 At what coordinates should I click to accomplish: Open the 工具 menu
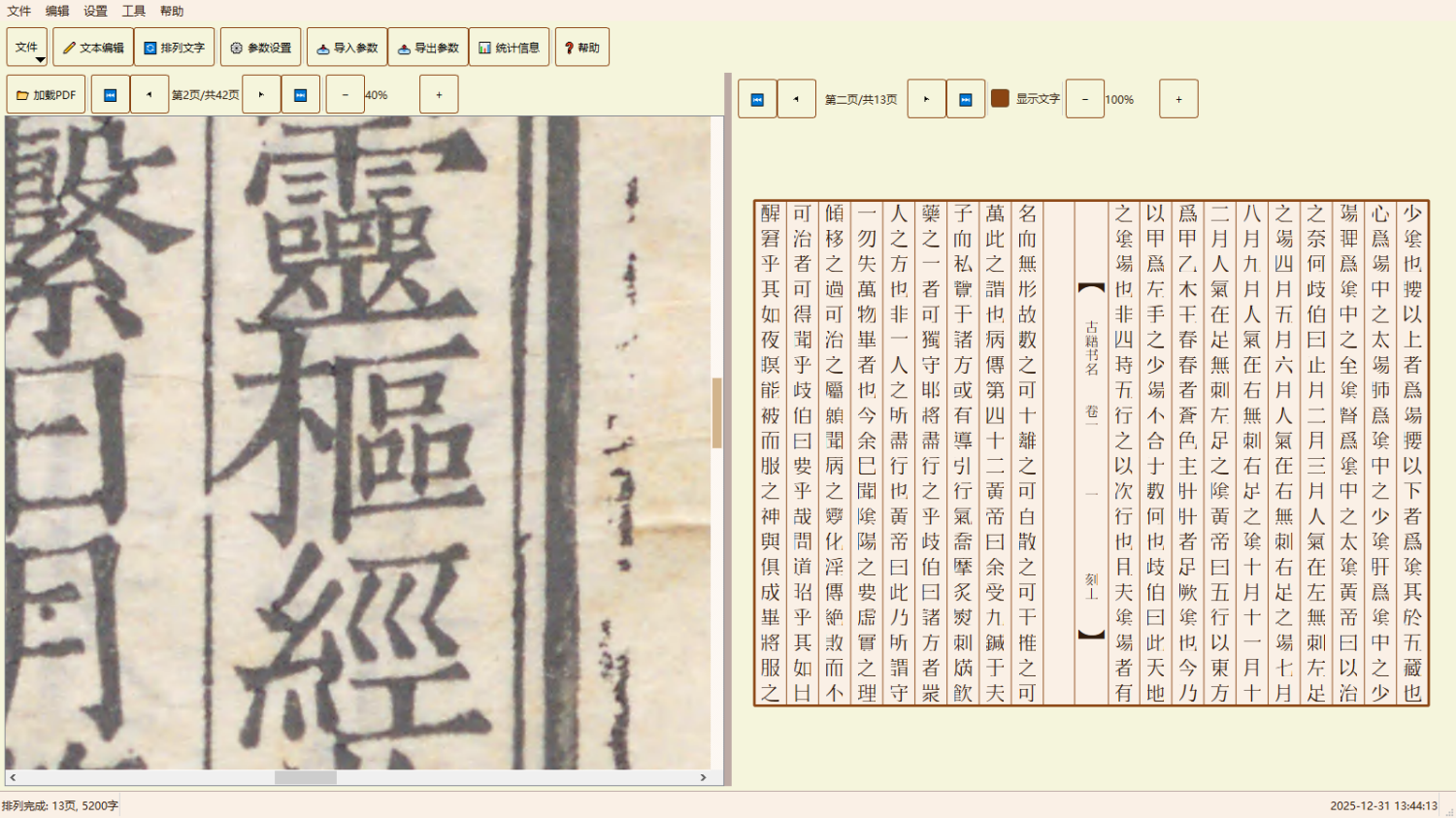(133, 11)
